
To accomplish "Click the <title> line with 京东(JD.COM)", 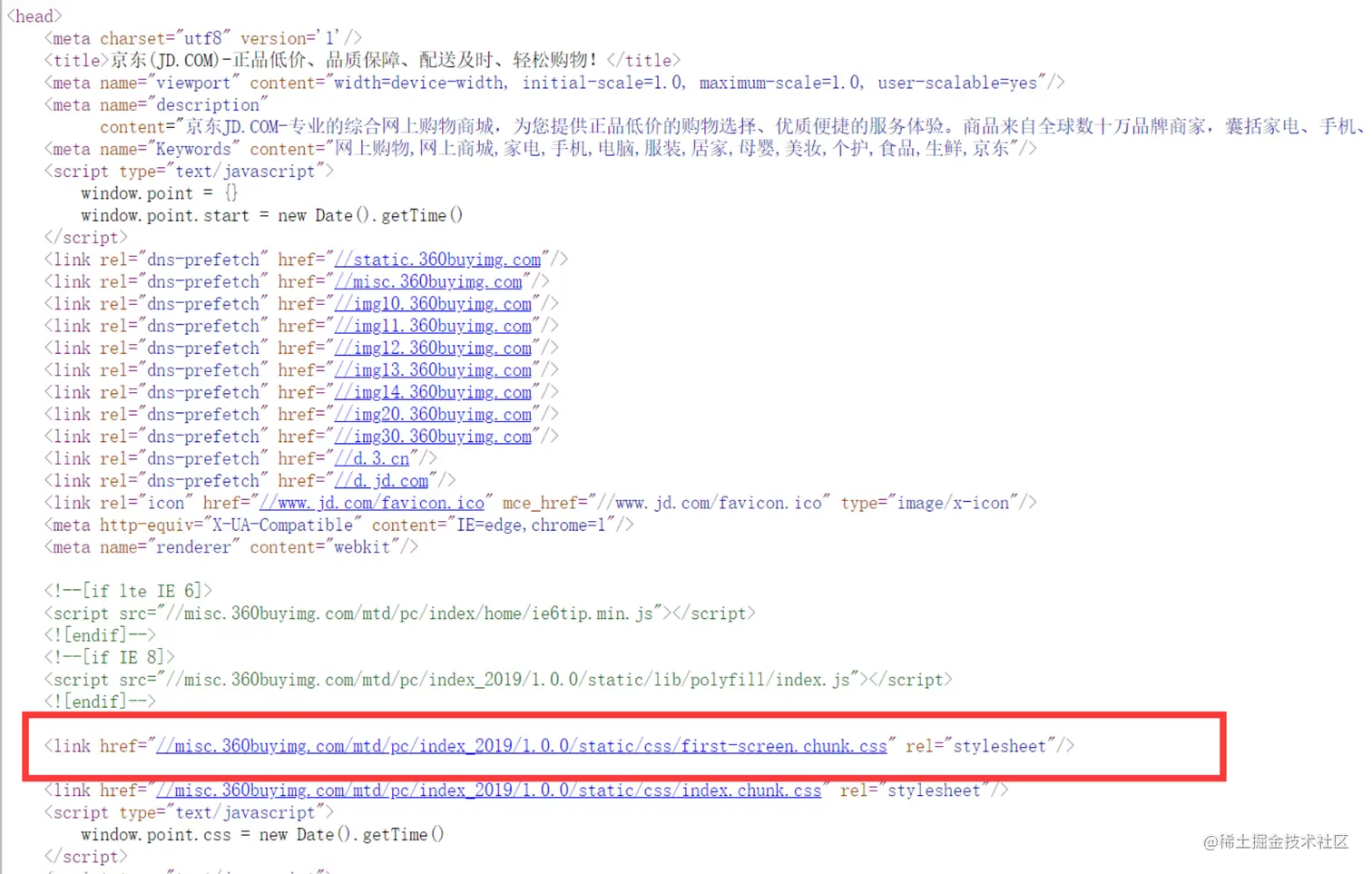I will click(362, 60).
